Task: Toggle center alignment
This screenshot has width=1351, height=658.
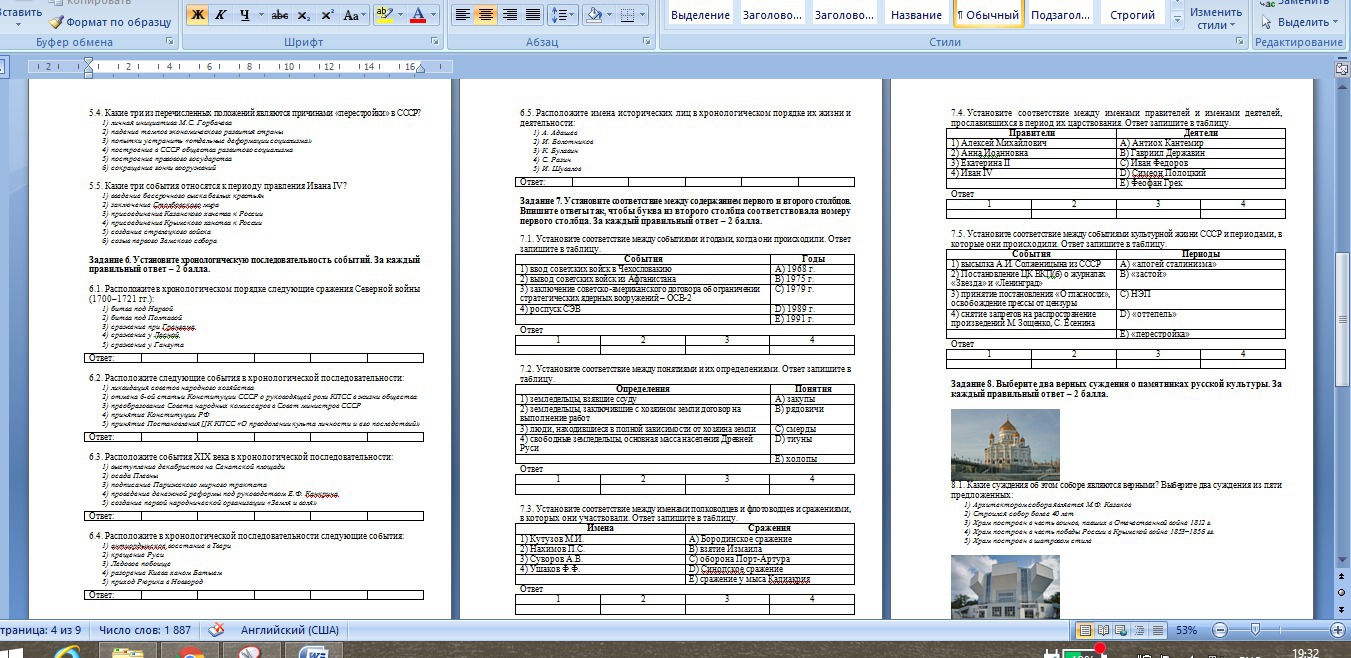Action: pos(487,15)
